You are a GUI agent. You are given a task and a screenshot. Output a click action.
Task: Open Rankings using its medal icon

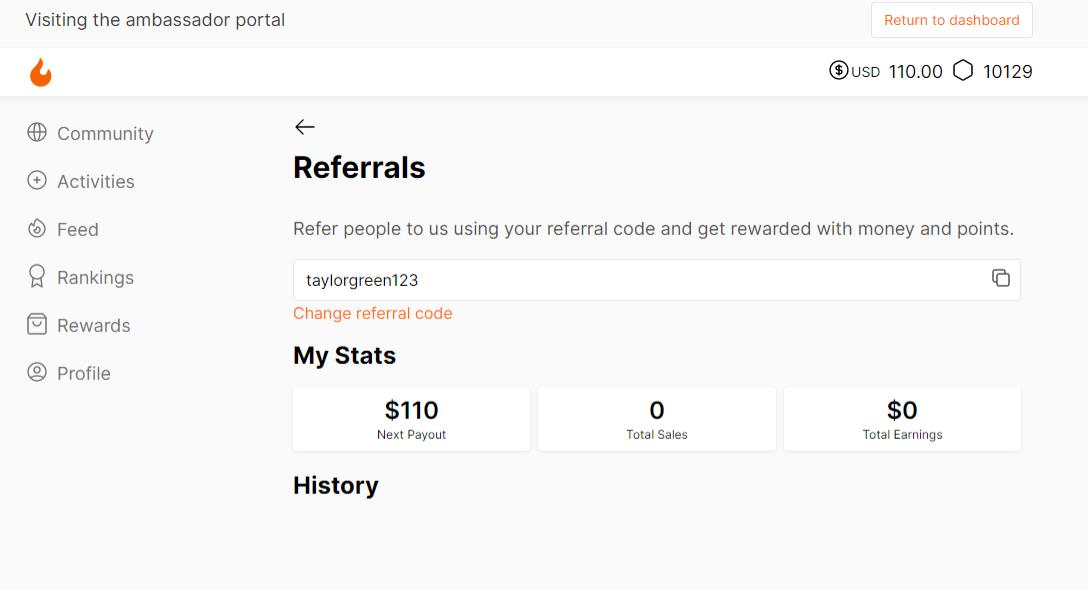click(36, 277)
